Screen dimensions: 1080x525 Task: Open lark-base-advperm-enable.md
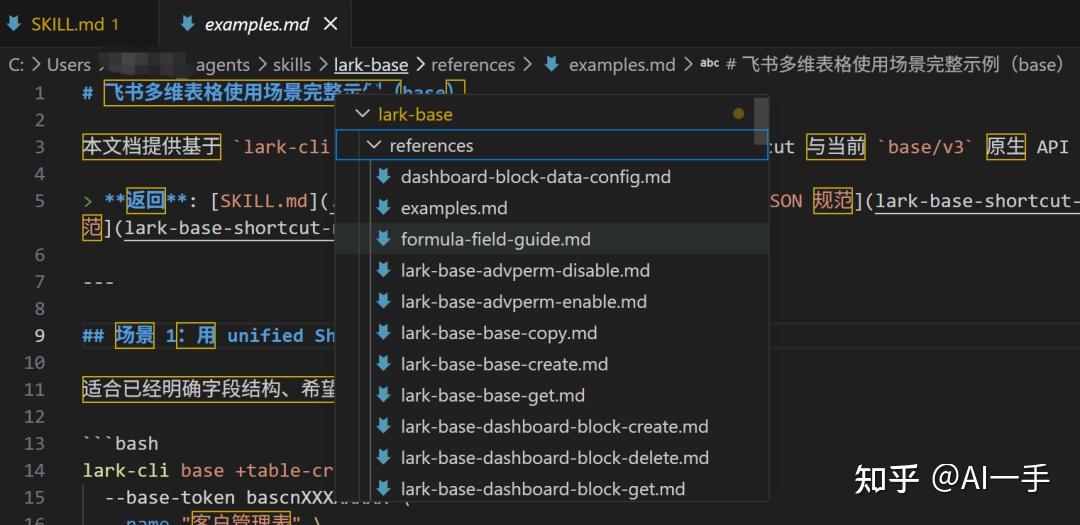tap(524, 302)
